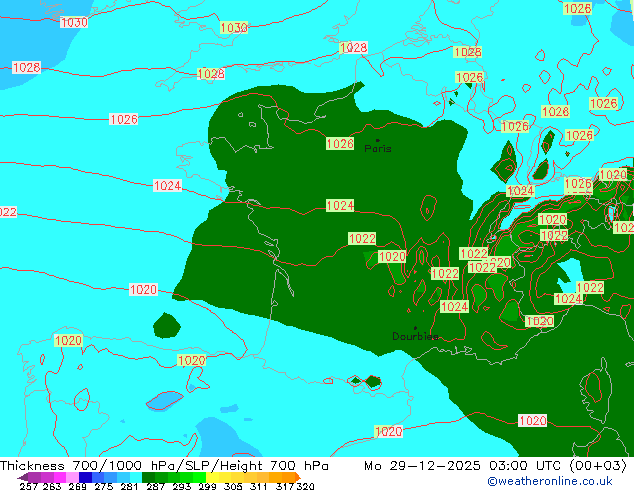Click the 1028 label on the left map edge
This screenshot has height=490, width=634.
click(27, 67)
